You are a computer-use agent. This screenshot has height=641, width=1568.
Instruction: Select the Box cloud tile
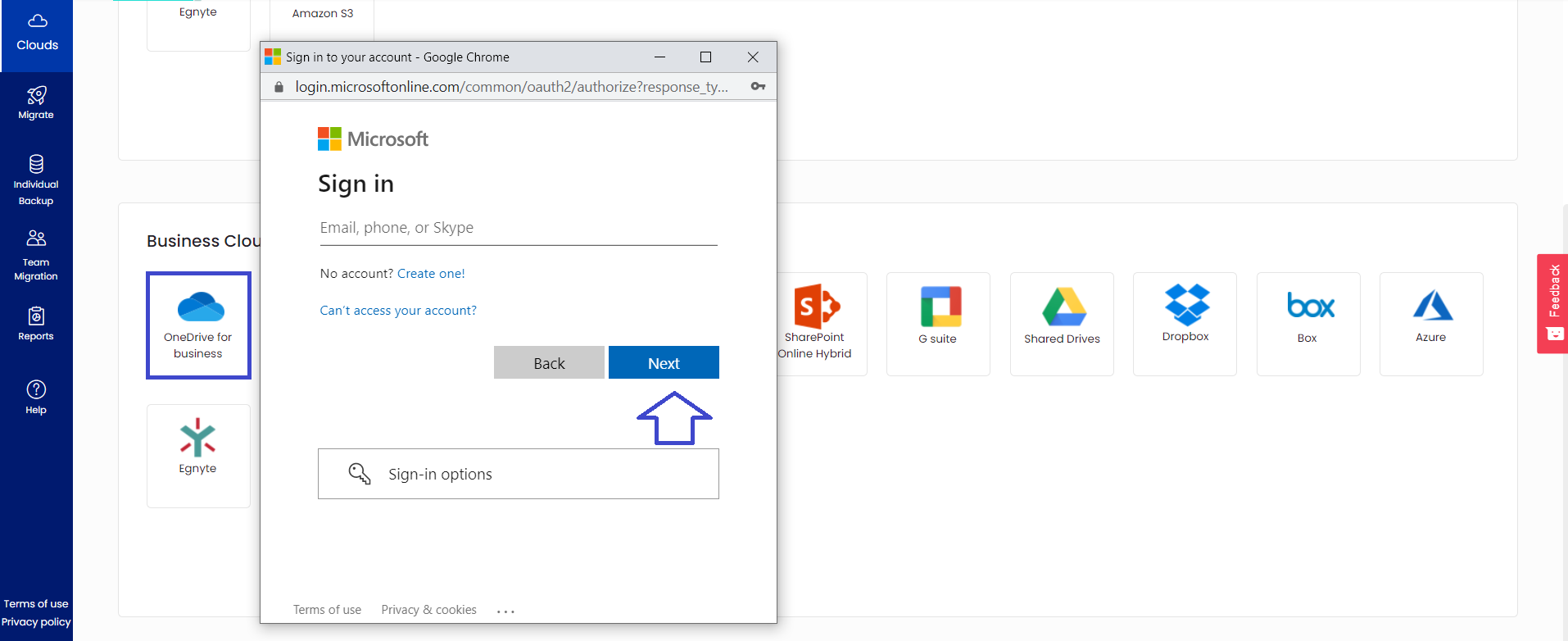click(x=1308, y=324)
